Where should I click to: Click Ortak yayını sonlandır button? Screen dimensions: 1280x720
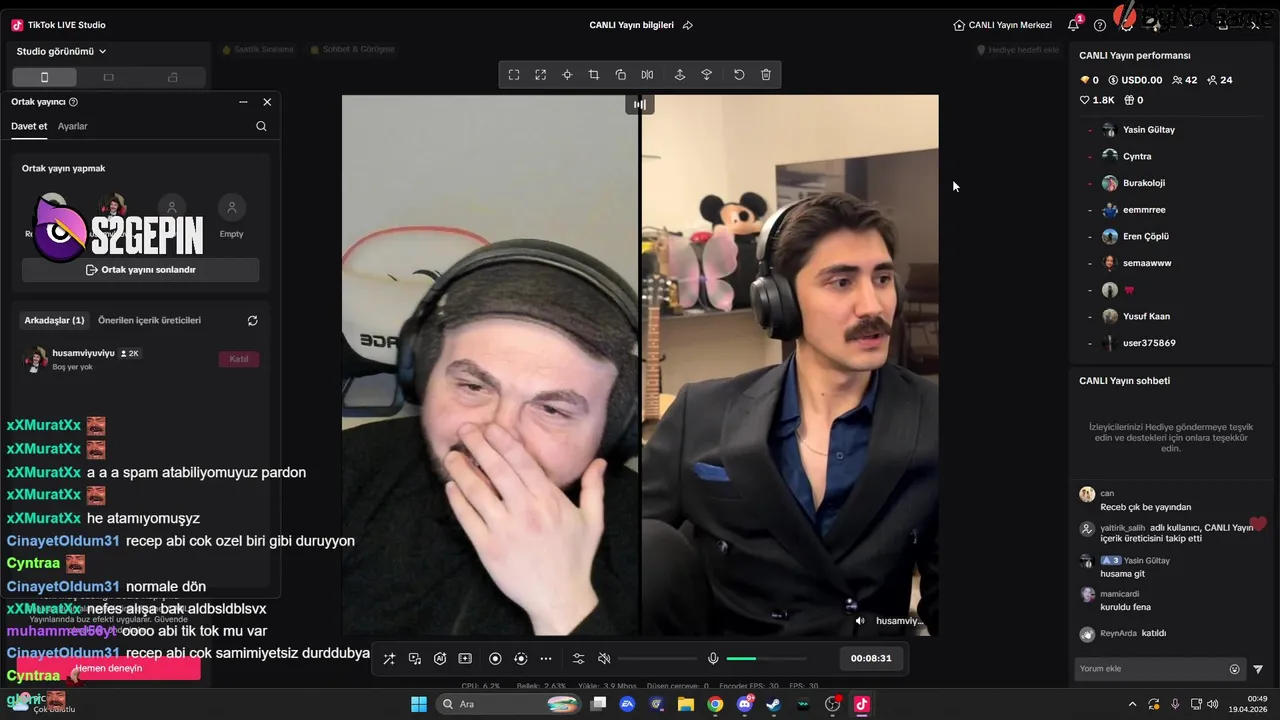[x=141, y=270]
